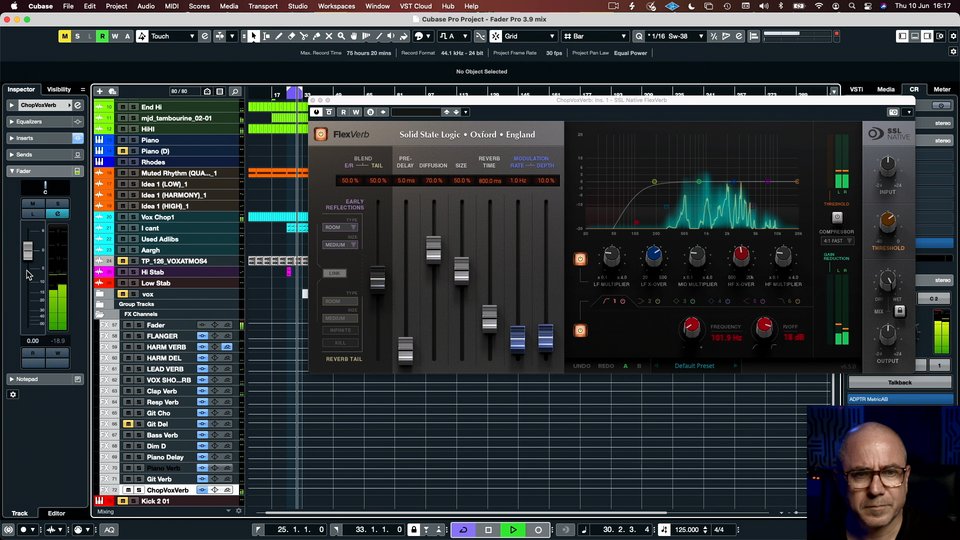Viewport: 960px width, 540px height.
Task: Select the Object Selection arrow tool
Action: (x=253, y=36)
